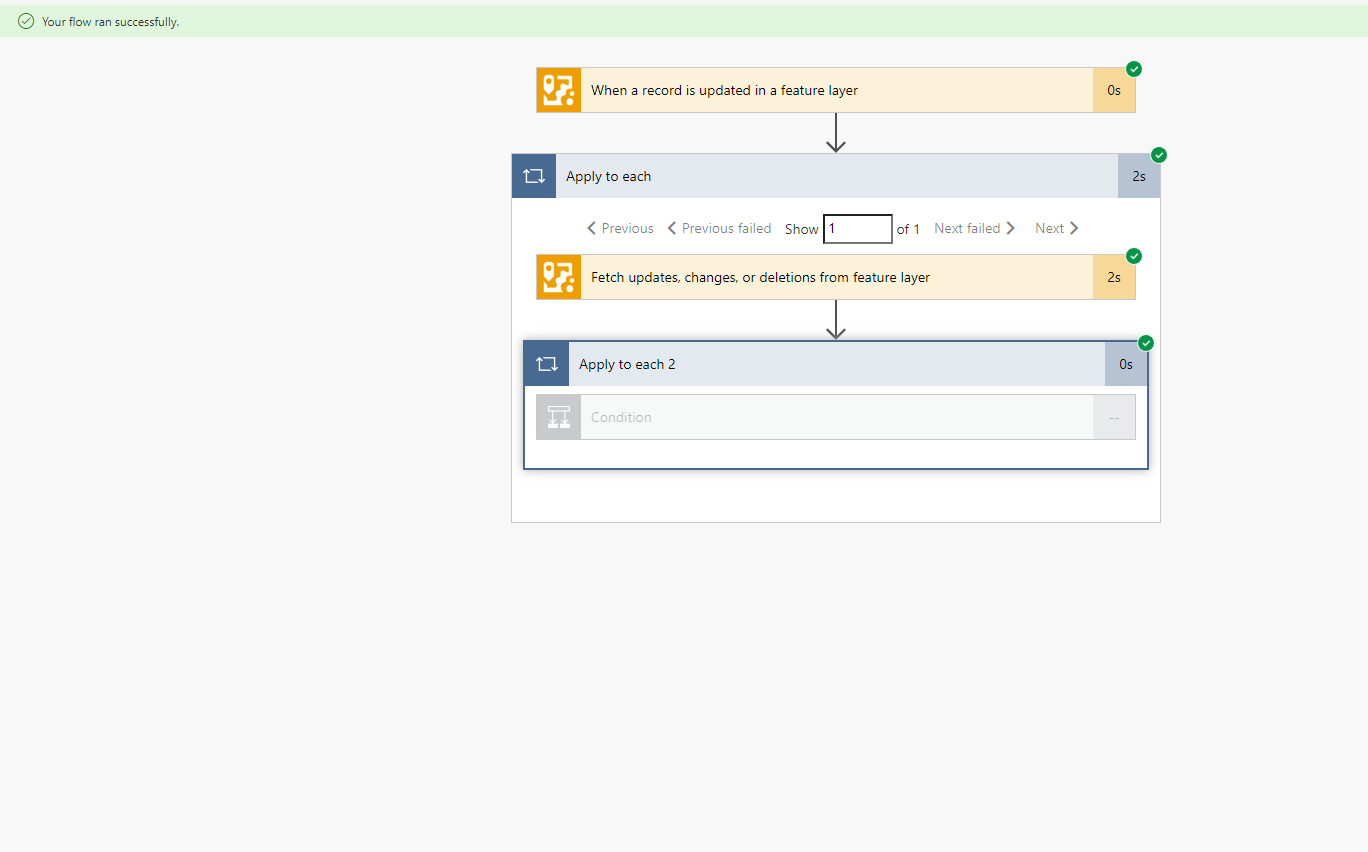Image resolution: width=1368 pixels, height=852 pixels.
Task: Expand the Next iteration chevron
Action: (x=1076, y=228)
